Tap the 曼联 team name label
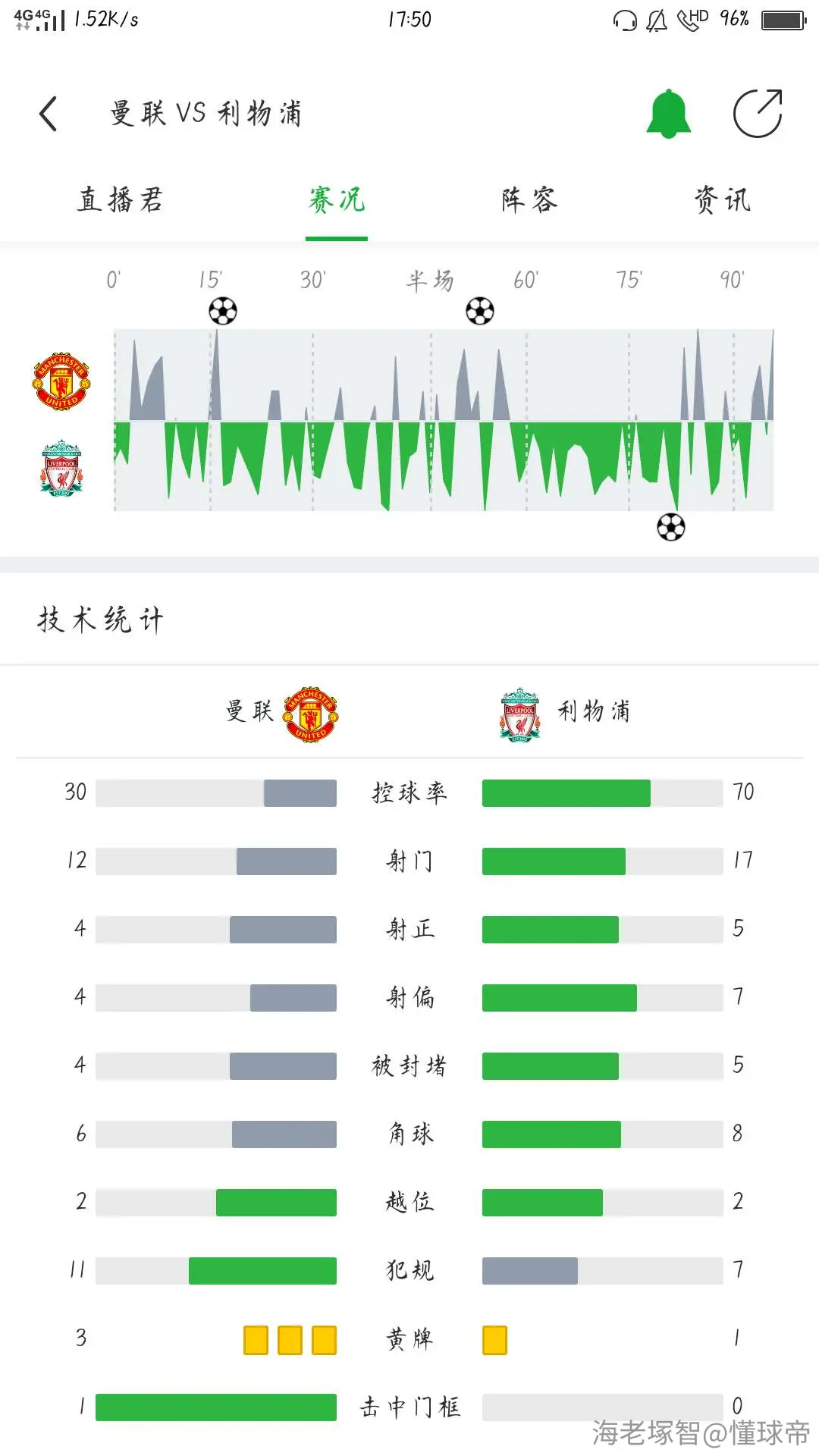This screenshot has height=1456, width=819. [249, 711]
